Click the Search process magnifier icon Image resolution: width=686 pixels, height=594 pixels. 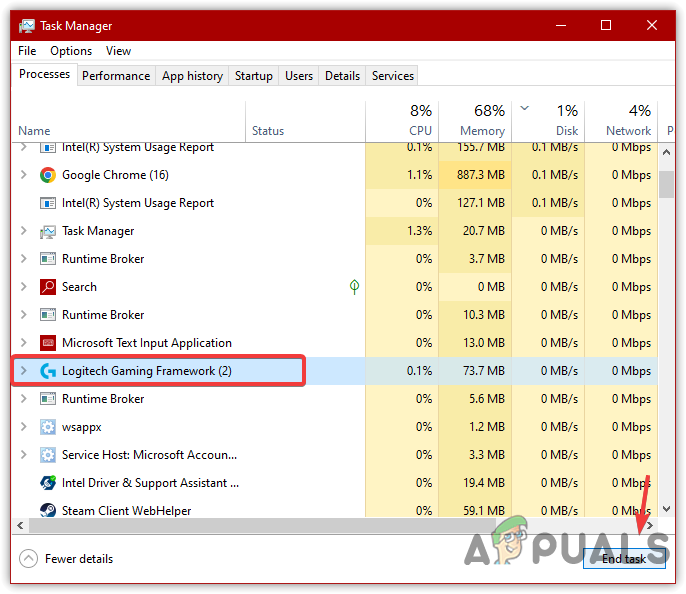point(48,287)
